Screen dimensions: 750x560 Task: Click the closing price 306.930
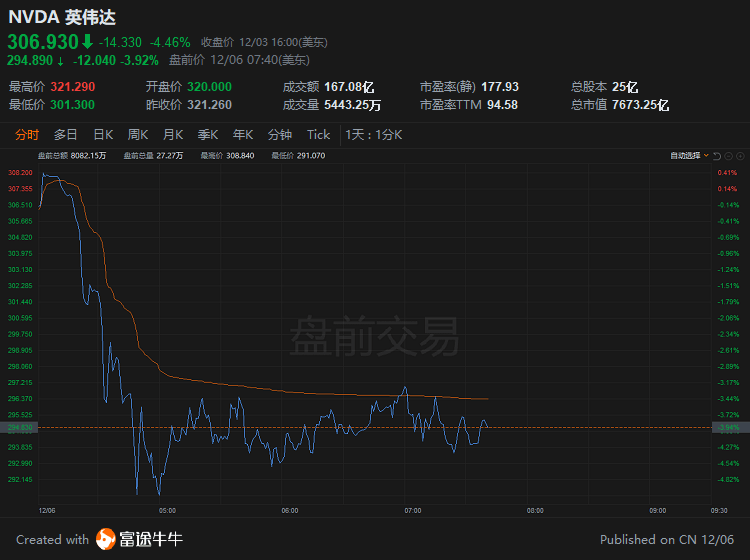pos(43,42)
